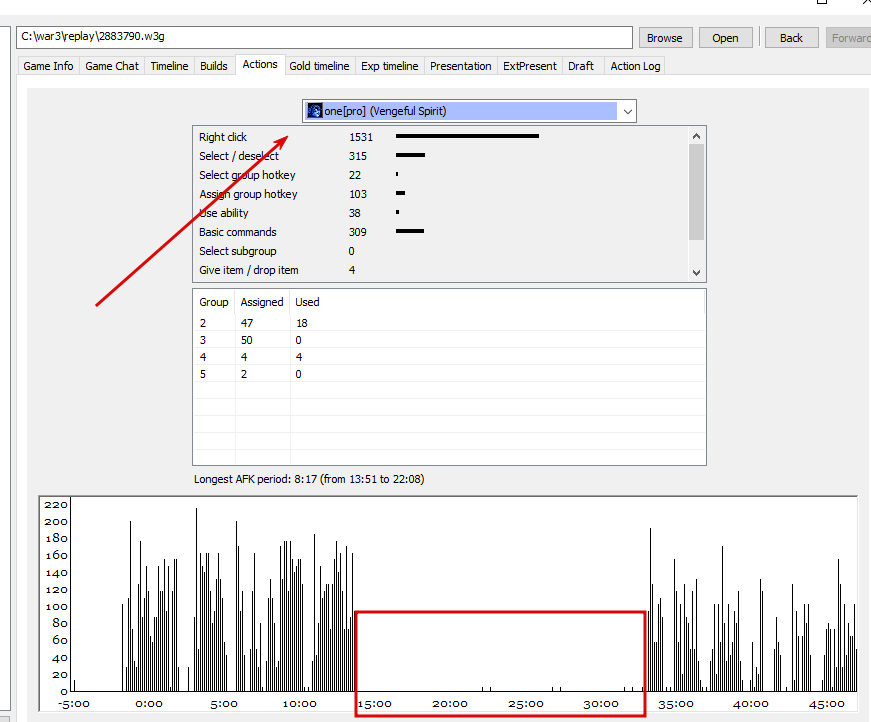Click the Assigned column header
This screenshot has height=722, width=871.
click(262, 302)
